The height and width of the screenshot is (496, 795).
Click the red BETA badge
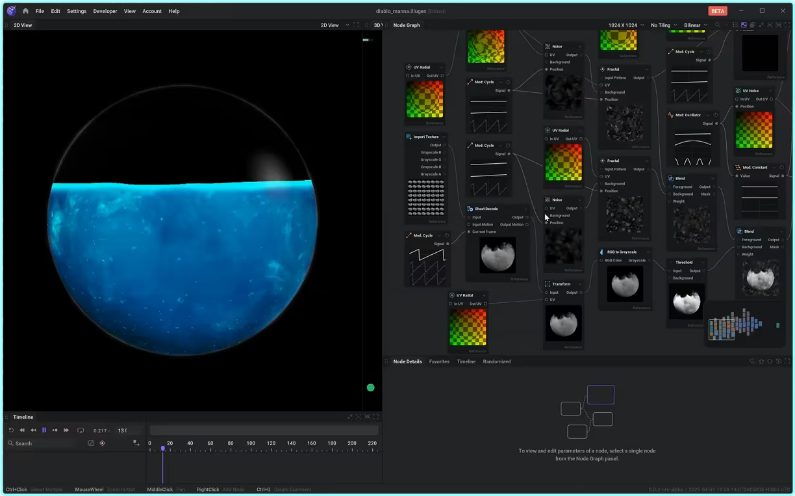(717, 11)
